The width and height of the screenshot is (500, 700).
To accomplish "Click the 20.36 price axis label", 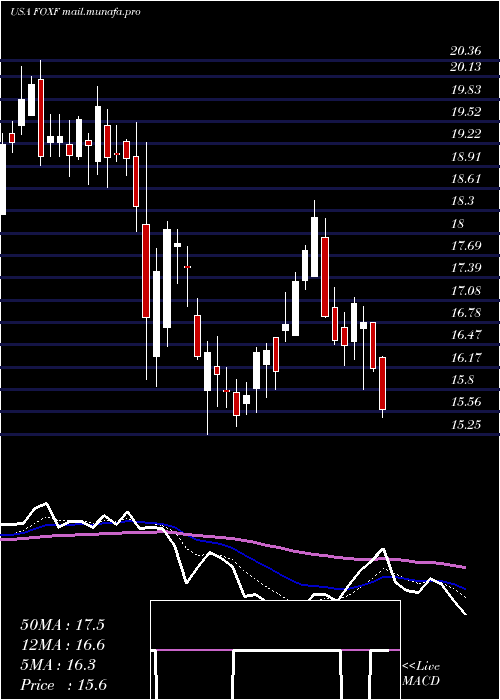I will pyautogui.click(x=466, y=51).
